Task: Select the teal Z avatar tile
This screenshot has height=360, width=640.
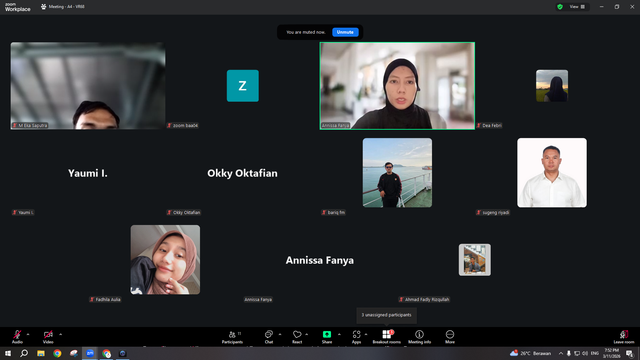Action: click(243, 86)
